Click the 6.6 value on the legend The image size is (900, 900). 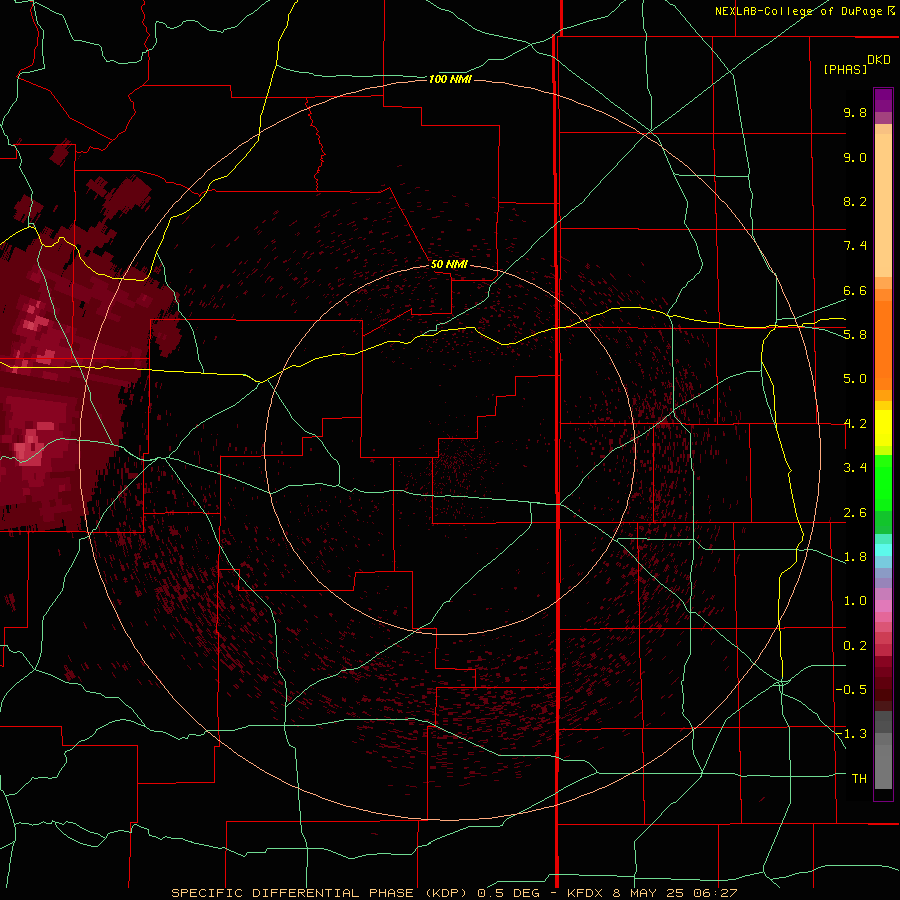(x=855, y=290)
